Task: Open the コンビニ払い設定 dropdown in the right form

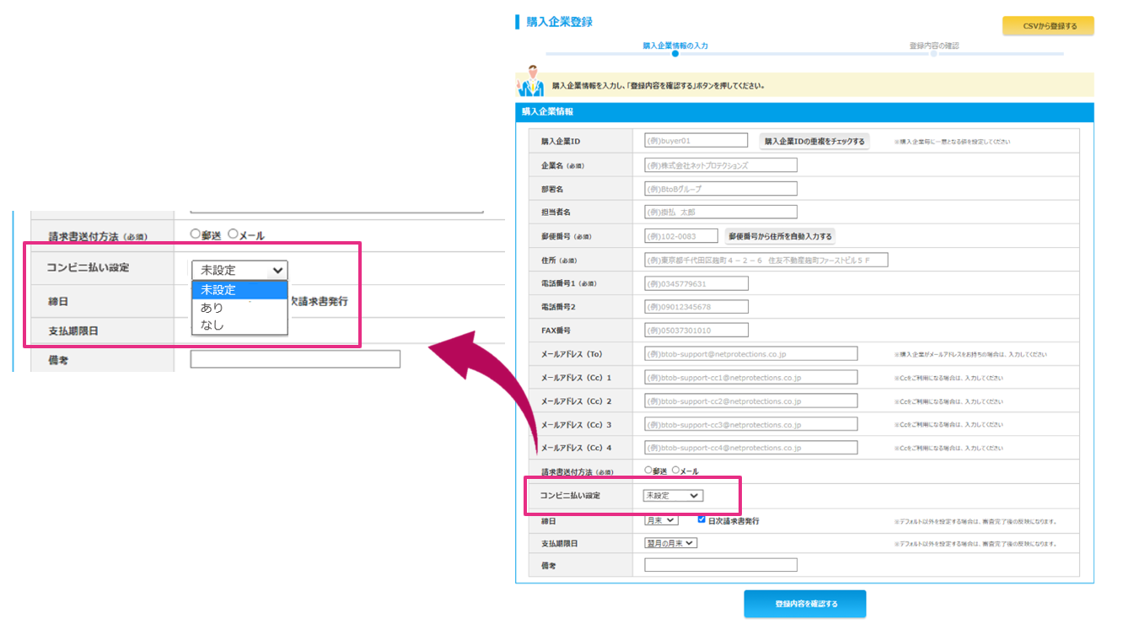Action: (673, 496)
